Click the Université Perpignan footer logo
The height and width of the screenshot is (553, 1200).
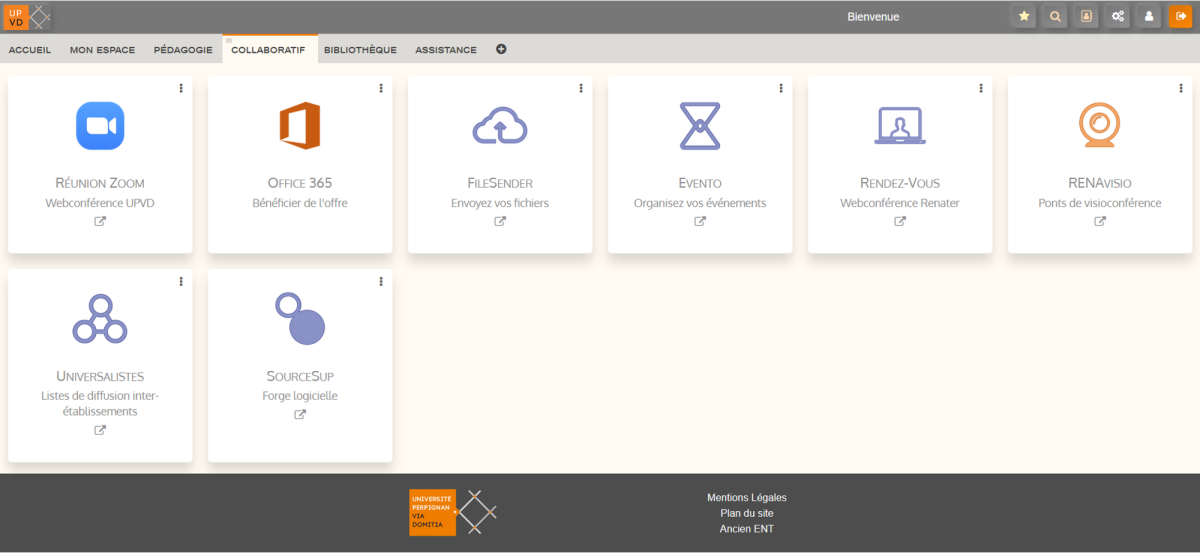(x=453, y=512)
